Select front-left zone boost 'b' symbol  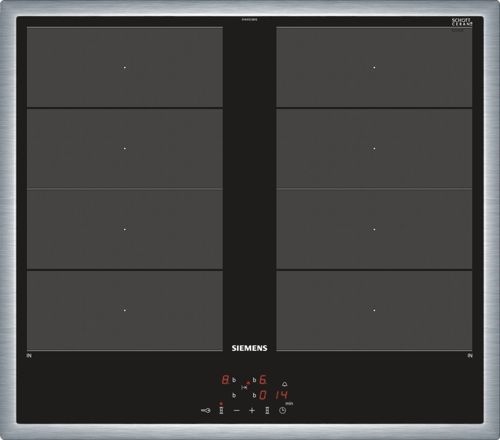coord(234,395)
